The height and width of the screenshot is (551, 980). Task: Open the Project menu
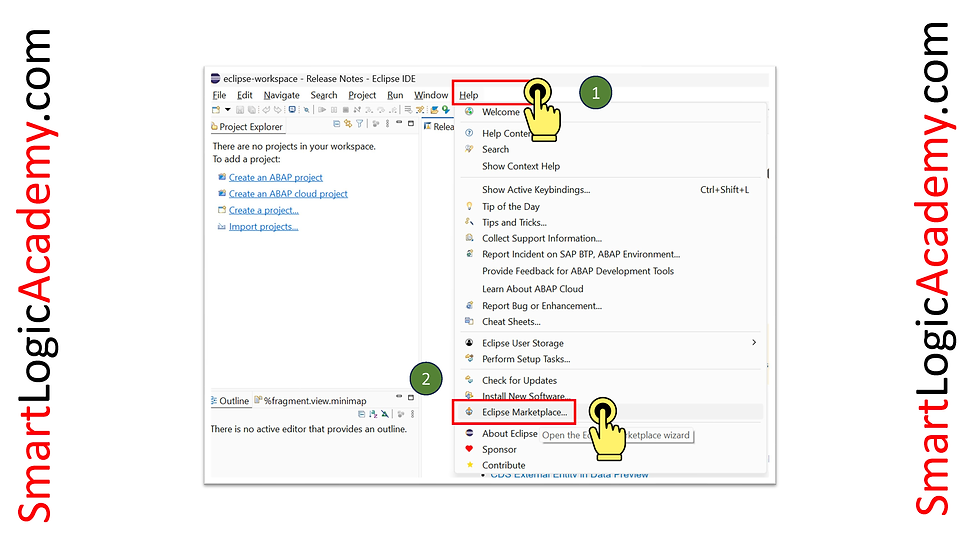362,95
